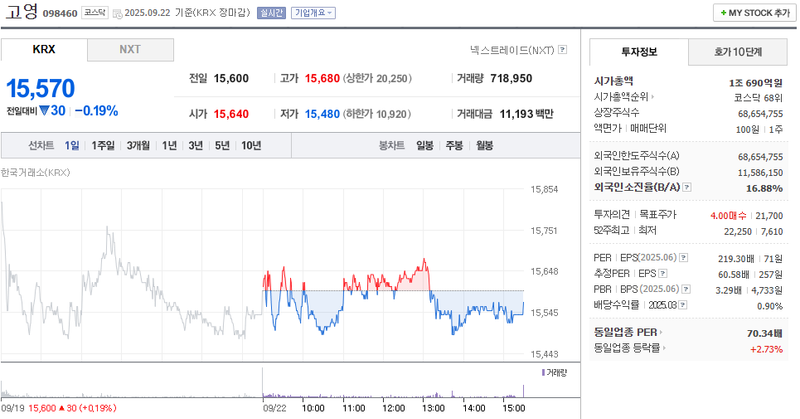
Task: Select the 1년 line chart period
Action: pos(169,146)
